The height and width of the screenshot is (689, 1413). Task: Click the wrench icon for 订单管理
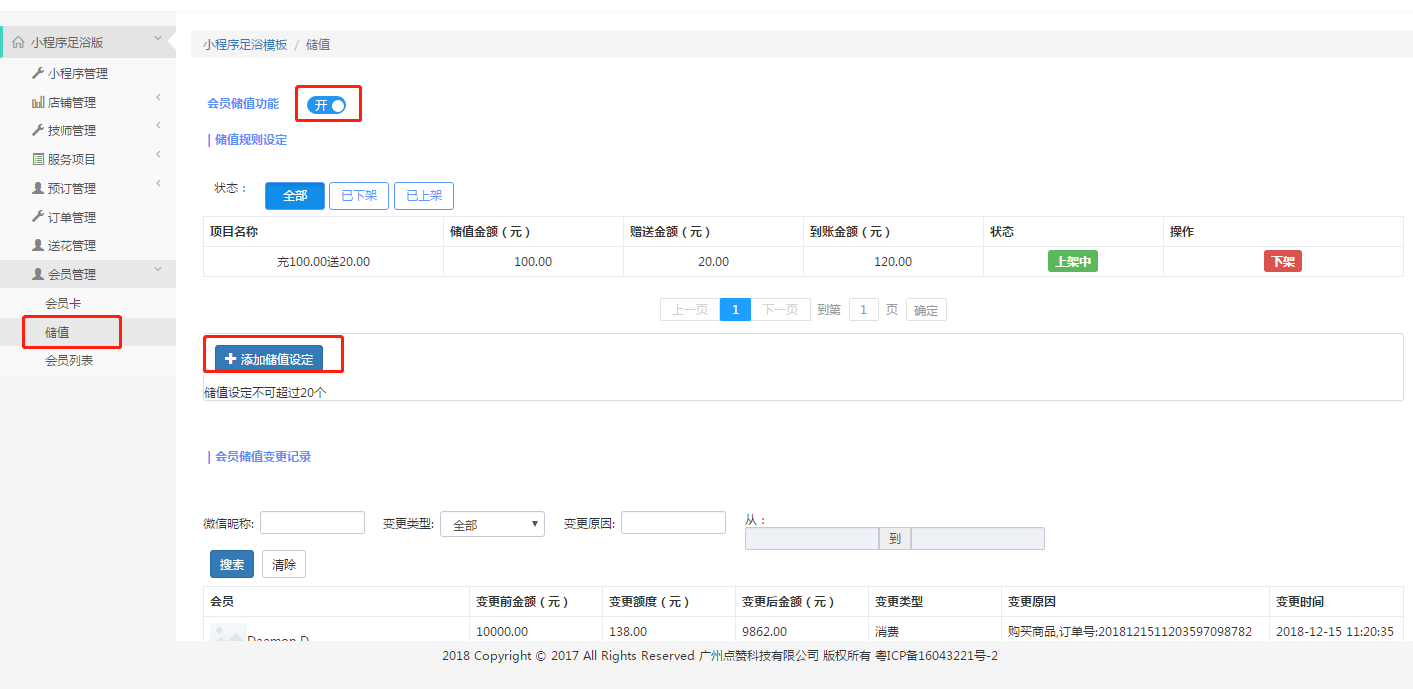pyautogui.click(x=38, y=217)
